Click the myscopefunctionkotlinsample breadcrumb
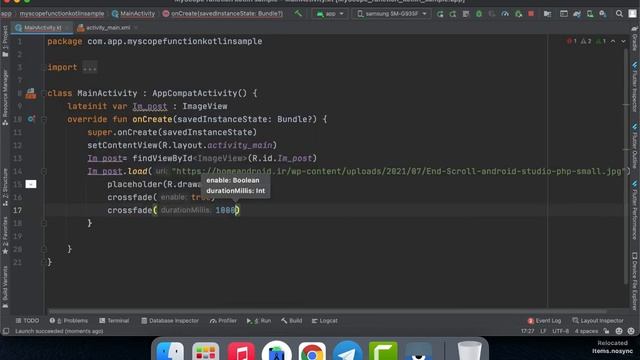640x360 pixels. point(62,13)
